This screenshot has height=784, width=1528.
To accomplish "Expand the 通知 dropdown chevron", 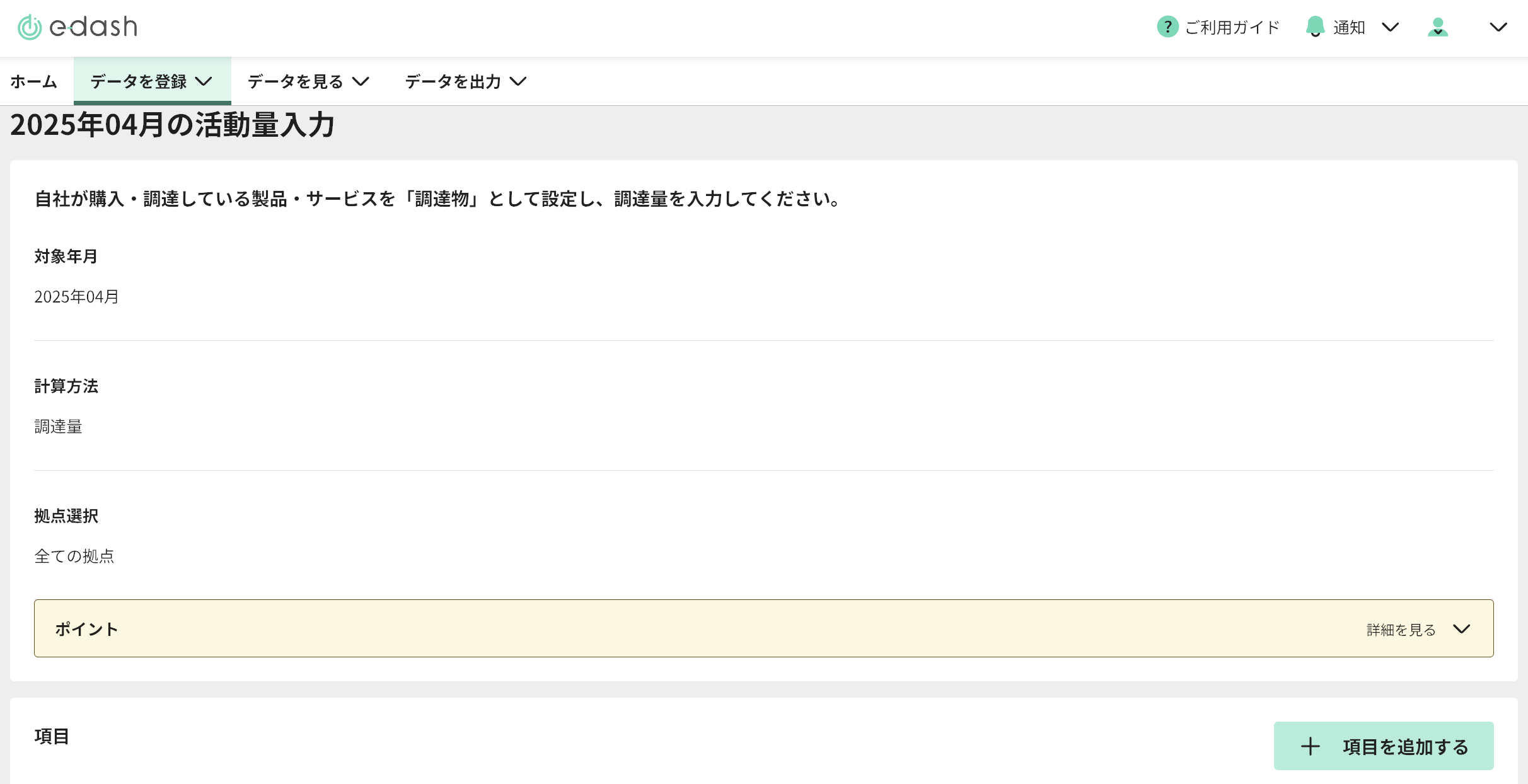I will 1391,27.
